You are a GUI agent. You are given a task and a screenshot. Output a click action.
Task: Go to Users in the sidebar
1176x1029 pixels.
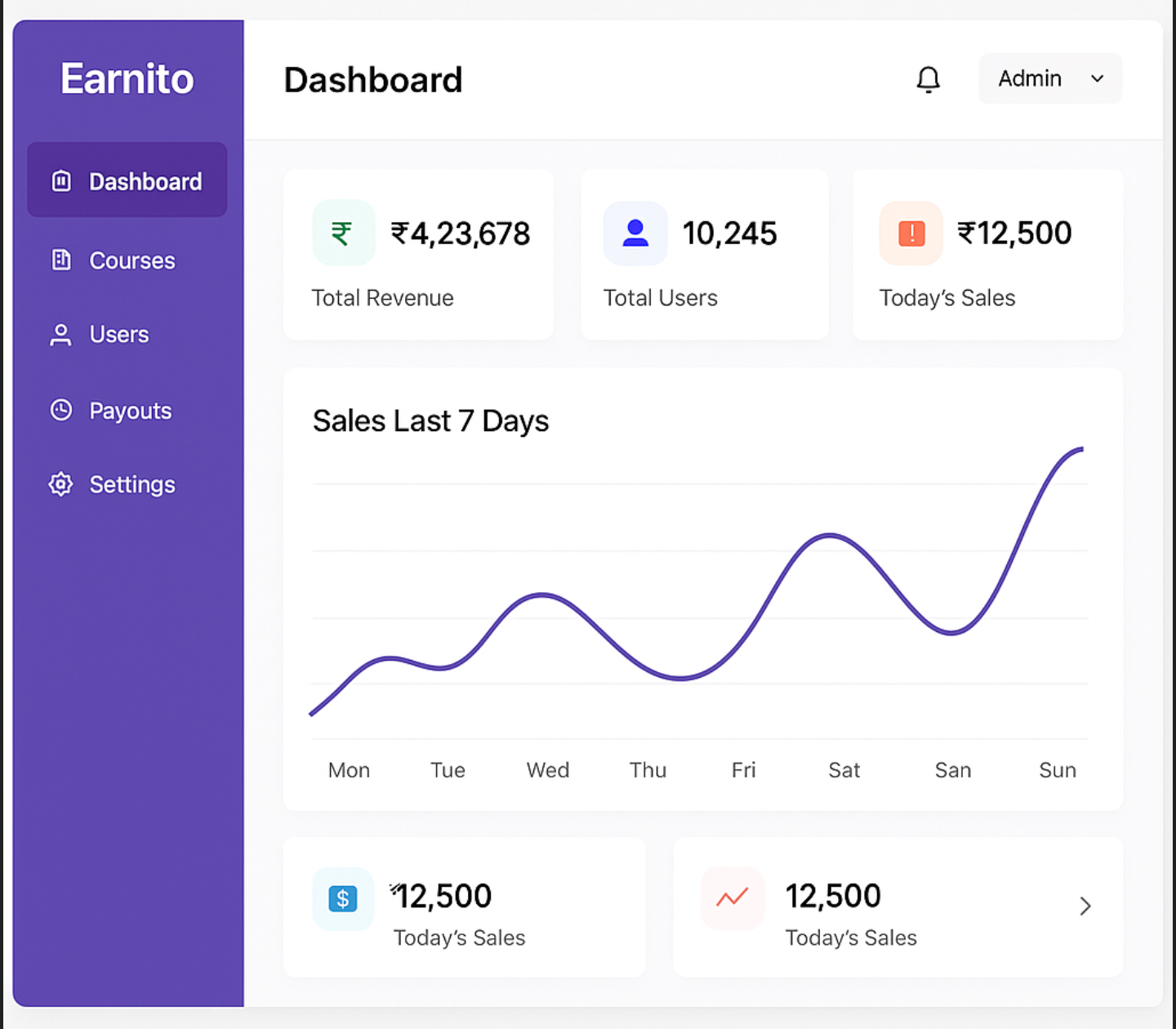click(x=119, y=335)
